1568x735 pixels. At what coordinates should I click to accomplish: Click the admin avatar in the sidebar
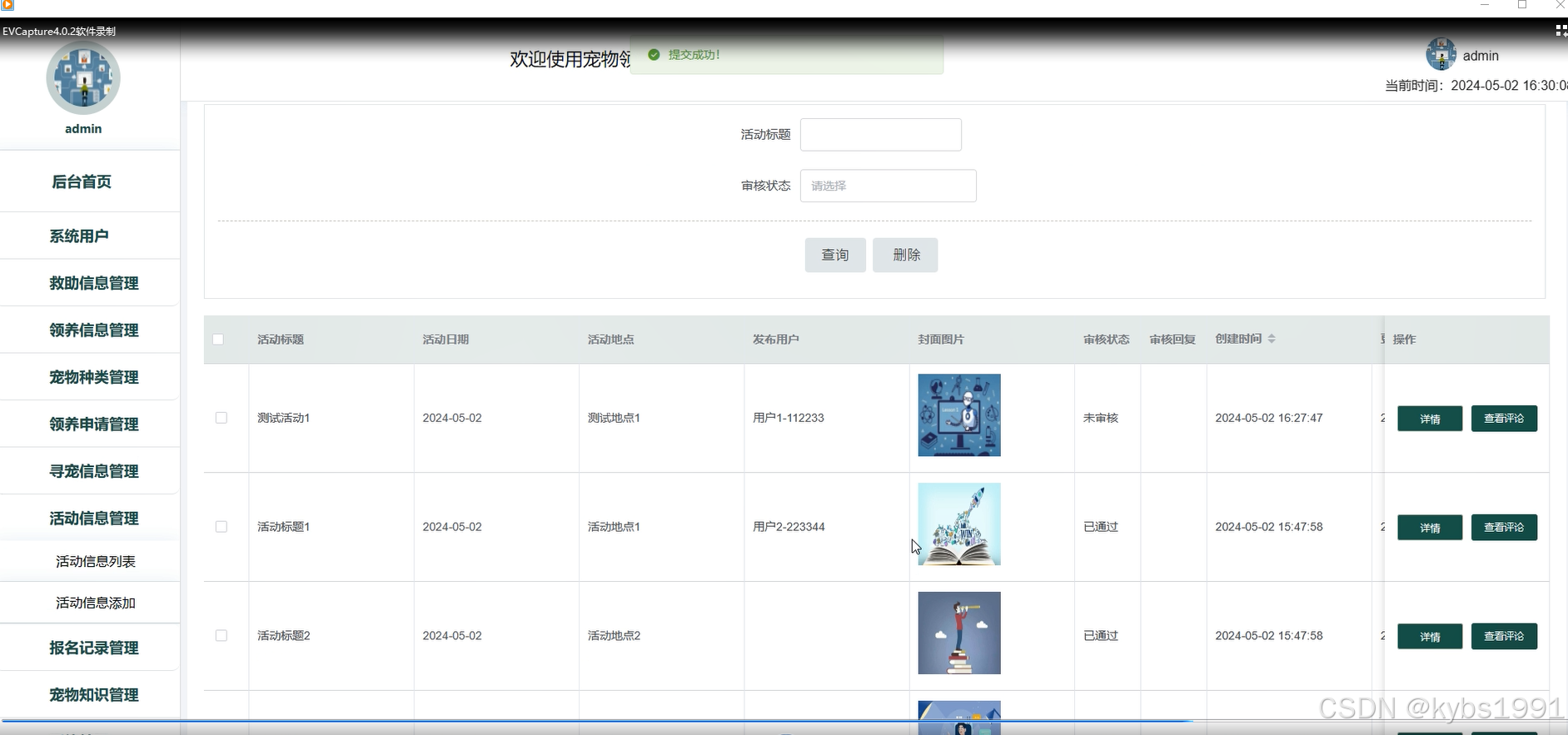click(x=83, y=77)
